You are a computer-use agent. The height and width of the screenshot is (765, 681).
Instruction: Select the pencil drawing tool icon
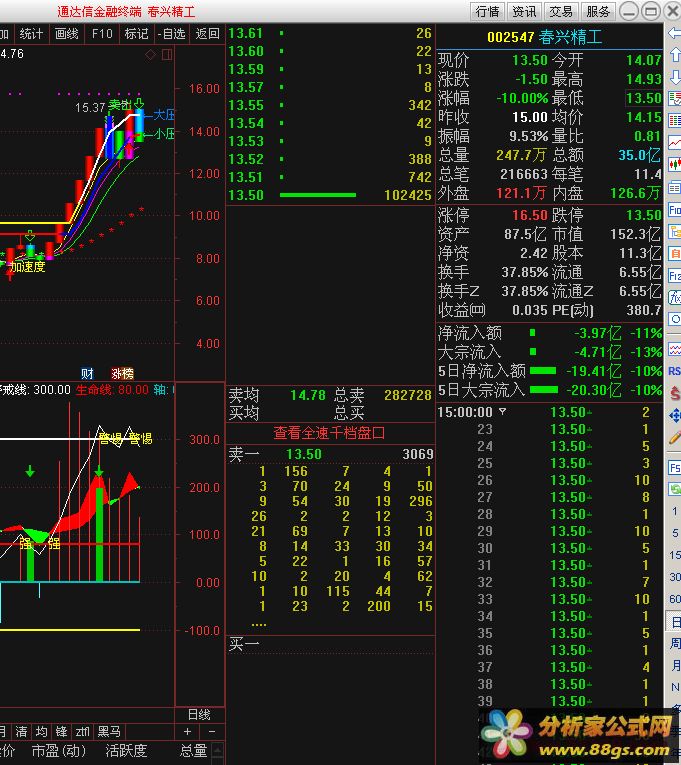coord(675,438)
